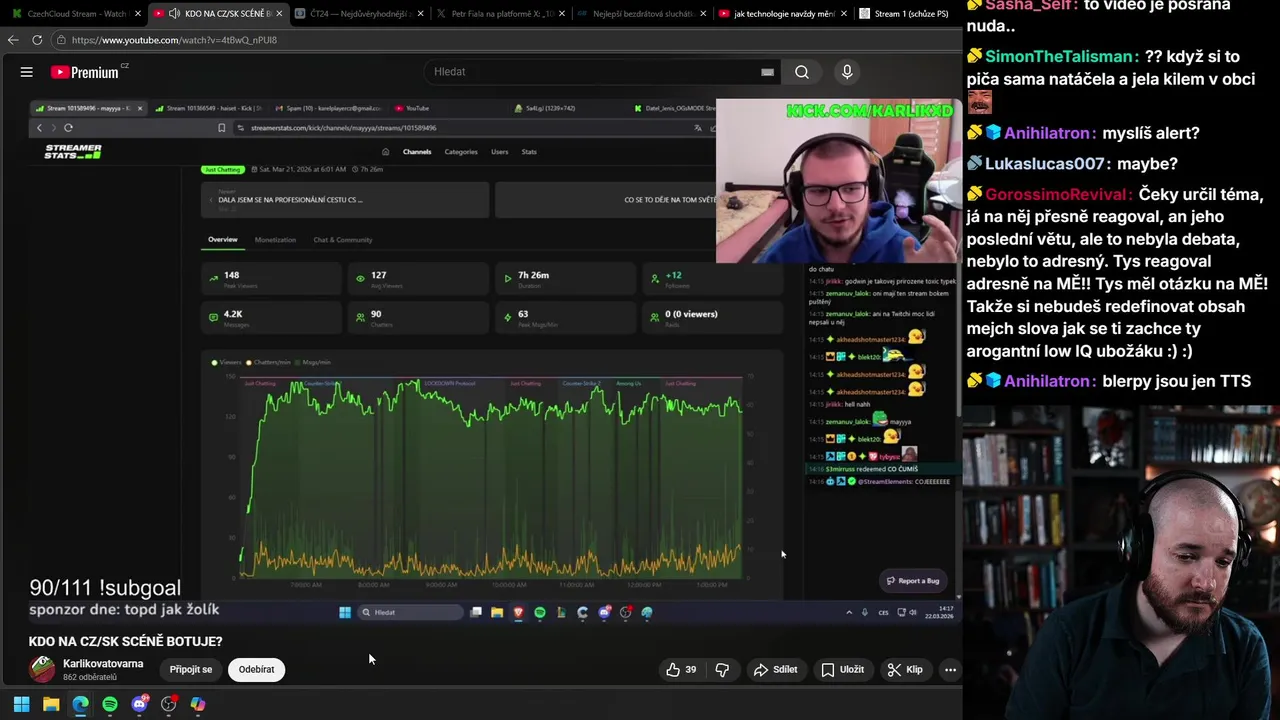Open Discord from the taskbar
This screenshot has height=720, width=1280.
[139, 704]
